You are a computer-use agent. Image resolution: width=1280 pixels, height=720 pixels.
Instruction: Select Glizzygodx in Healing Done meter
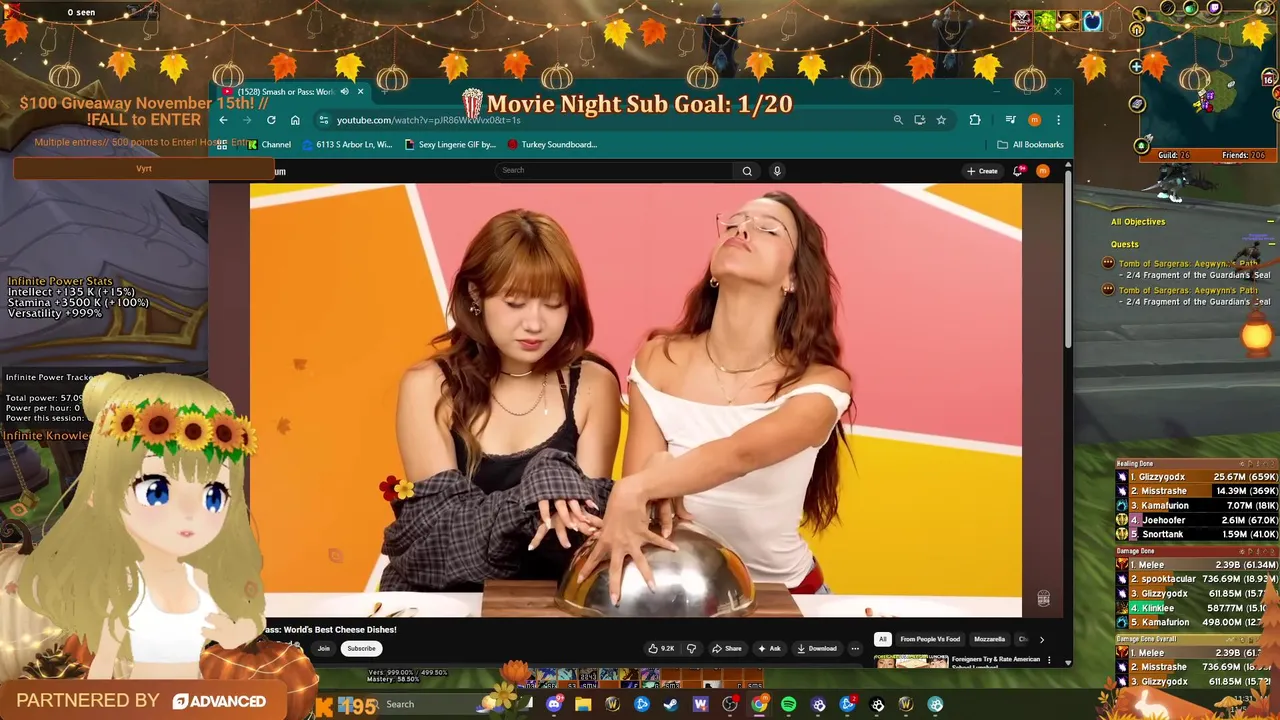1197,477
